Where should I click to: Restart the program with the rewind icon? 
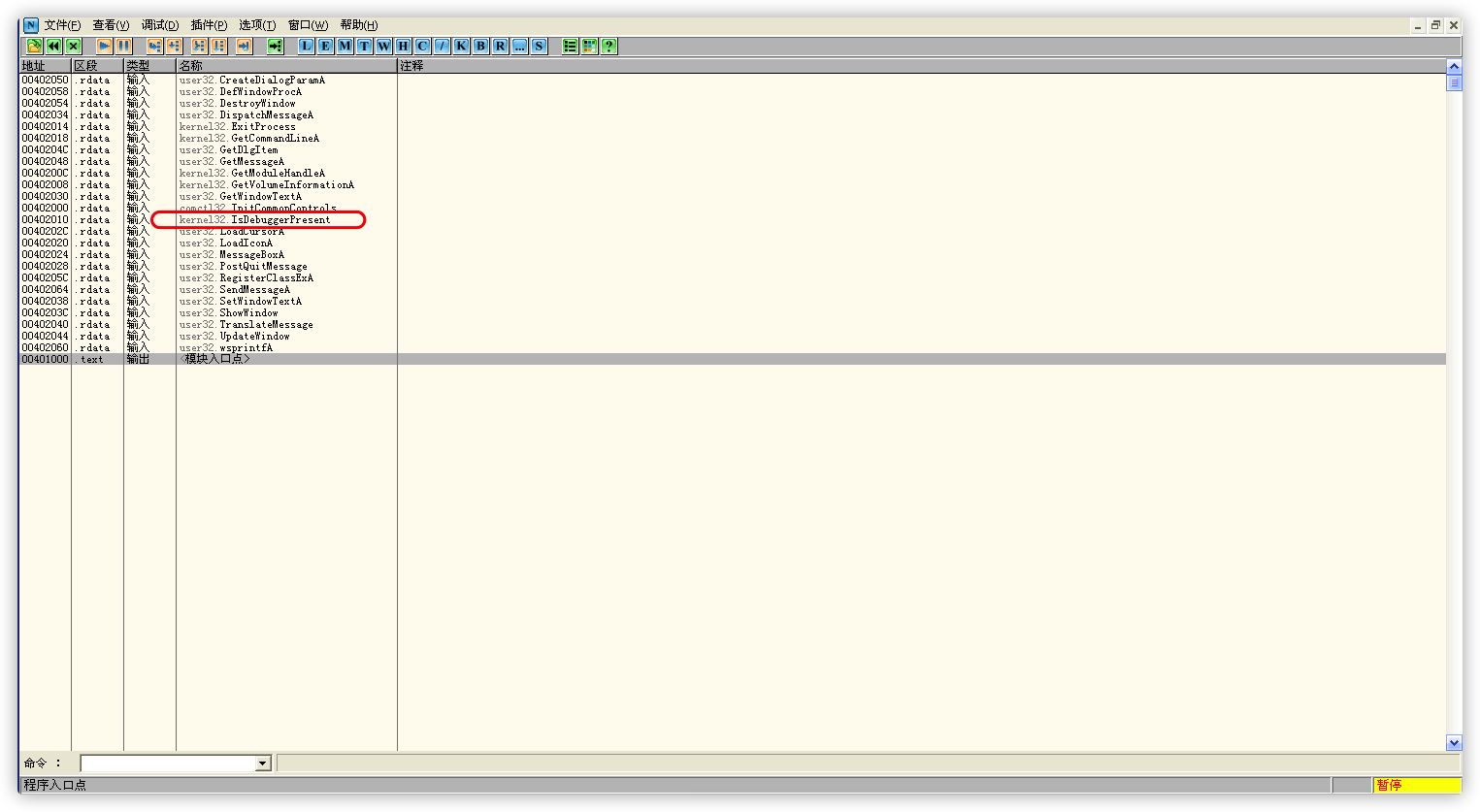pos(53,46)
